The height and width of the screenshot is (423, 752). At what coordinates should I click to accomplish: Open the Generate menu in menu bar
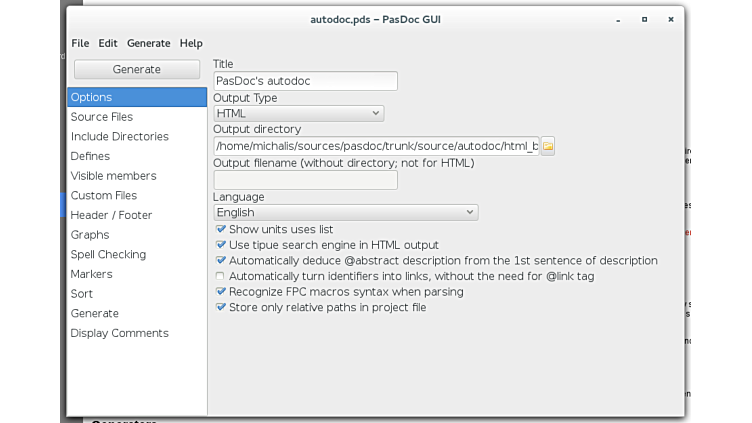tap(148, 43)
